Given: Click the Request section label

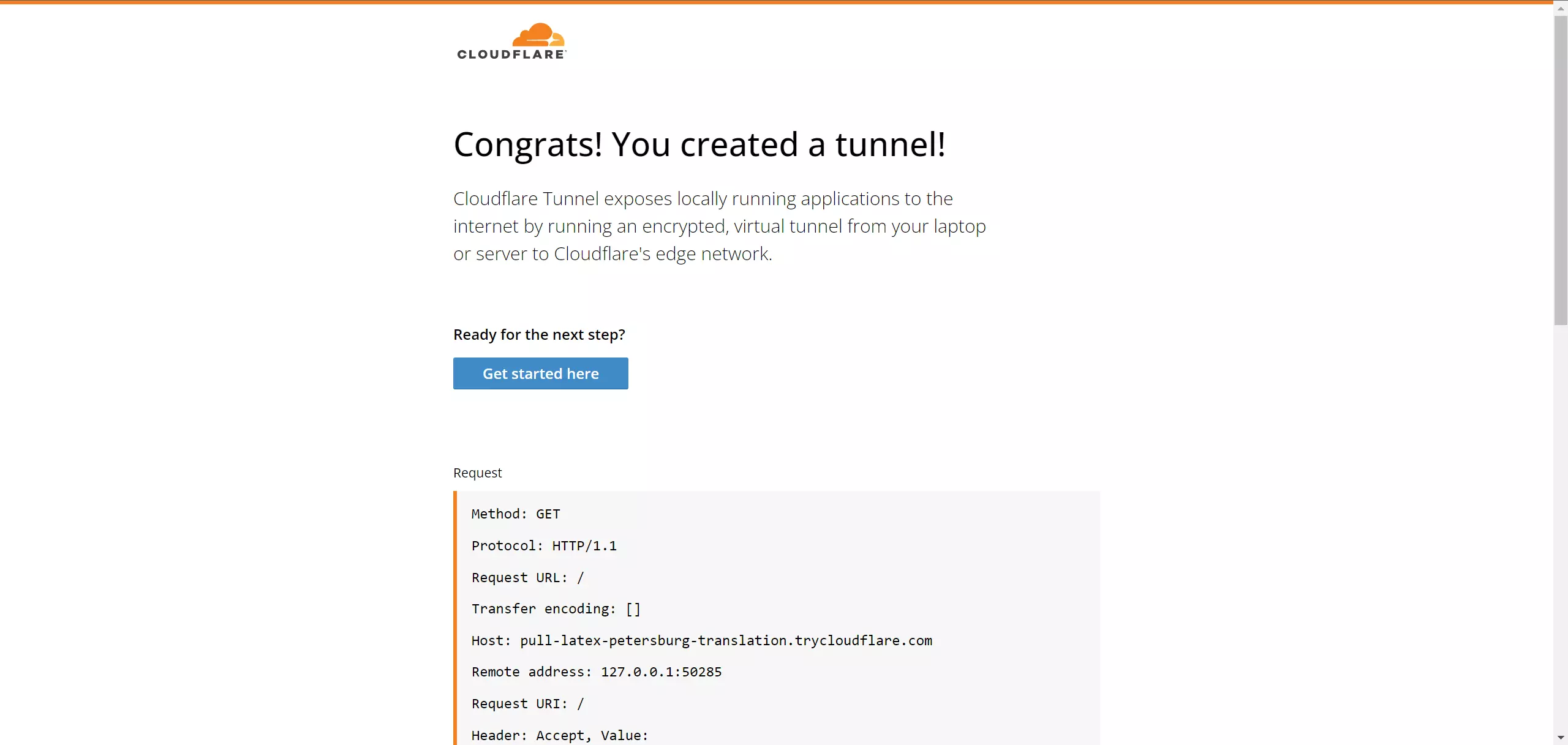Looking at the screenshot, I should [477, 473].
